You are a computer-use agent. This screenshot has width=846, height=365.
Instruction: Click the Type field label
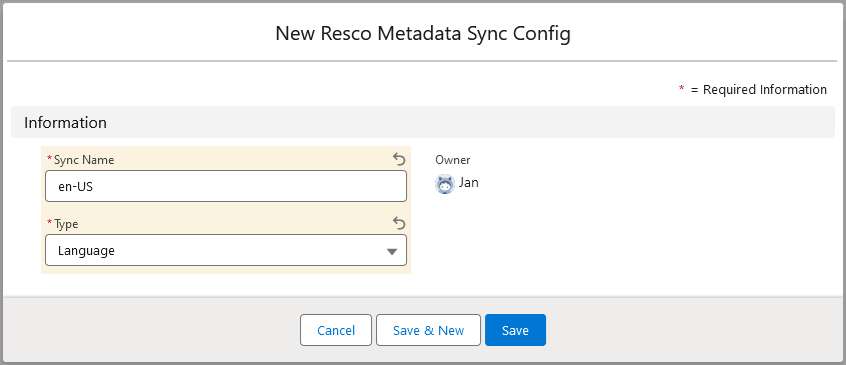point(66,224)
